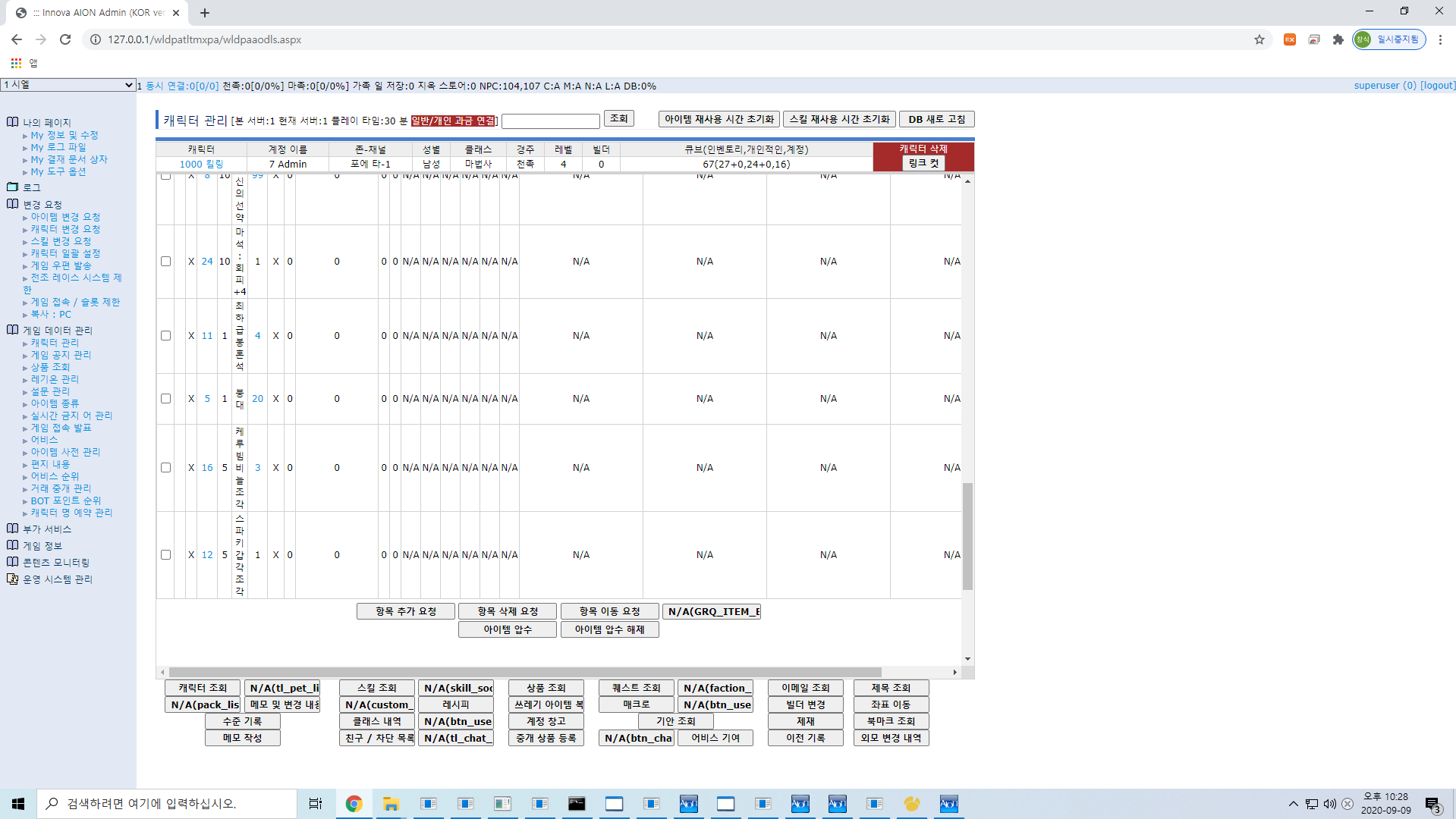This screenshot has width=1456, height=819.
Task: Collapse the 게임 데이터 관리 sidebar section
Action: [x=58, y=331]
